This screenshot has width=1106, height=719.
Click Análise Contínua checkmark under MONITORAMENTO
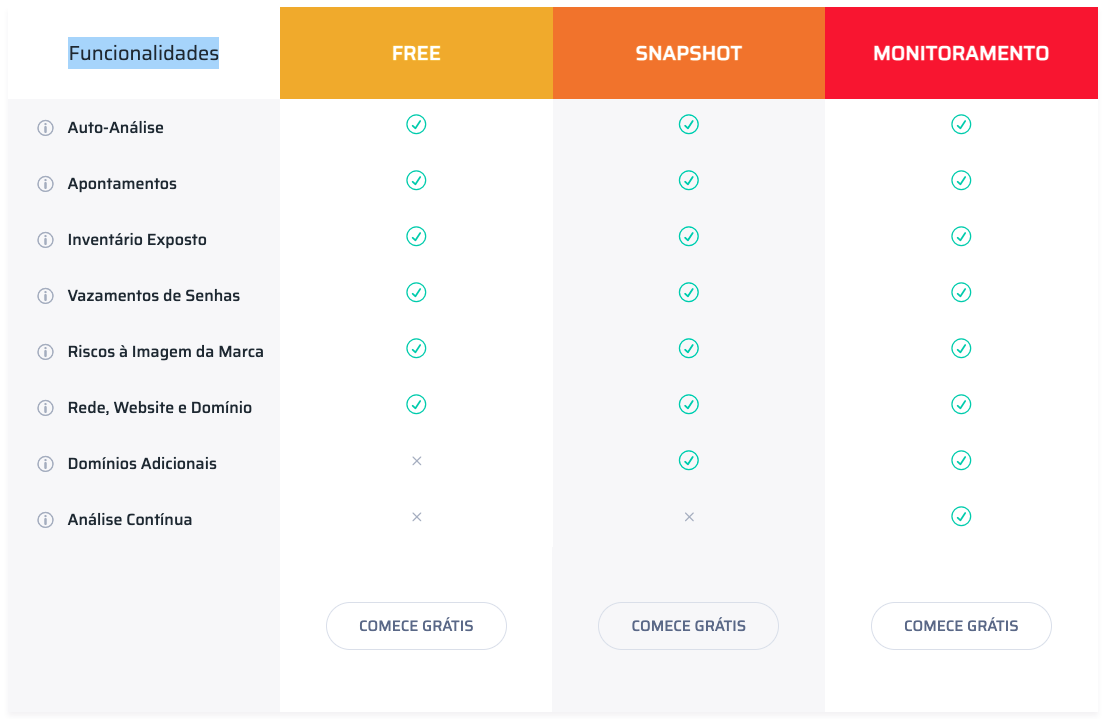pyautogui.click(x=961, y=516)
